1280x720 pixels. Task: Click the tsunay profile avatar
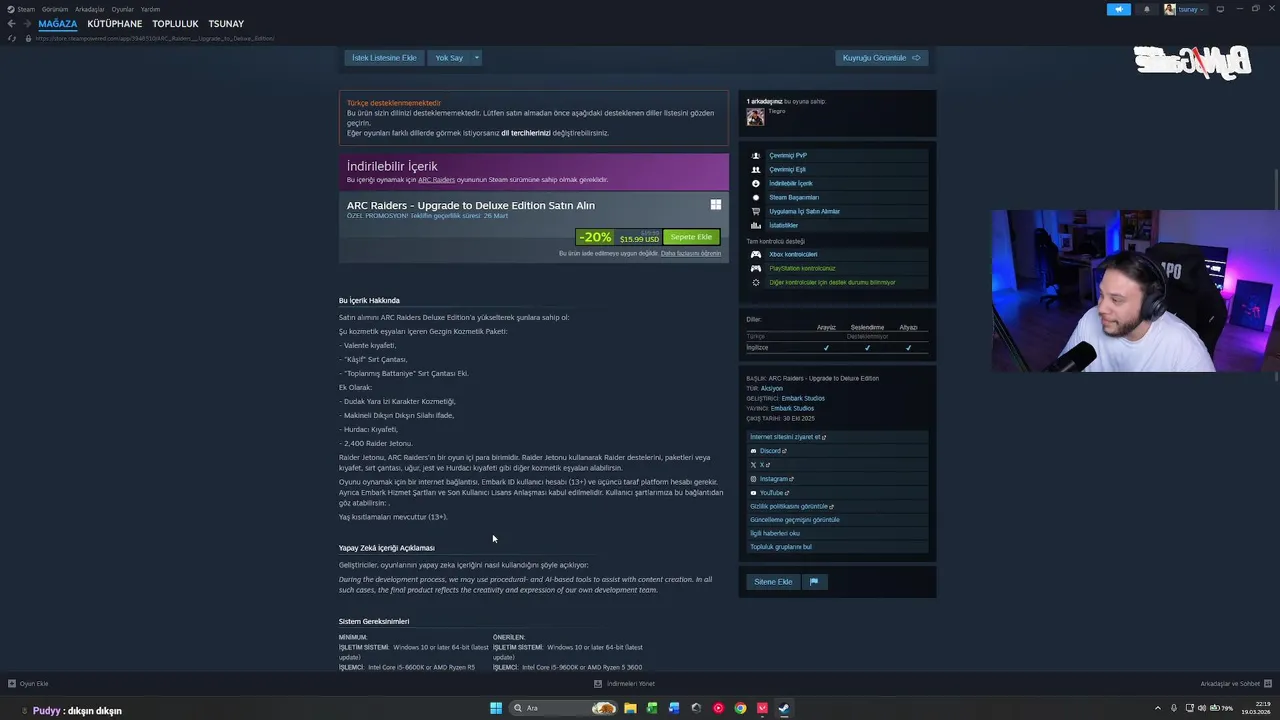pos(1169,9)
